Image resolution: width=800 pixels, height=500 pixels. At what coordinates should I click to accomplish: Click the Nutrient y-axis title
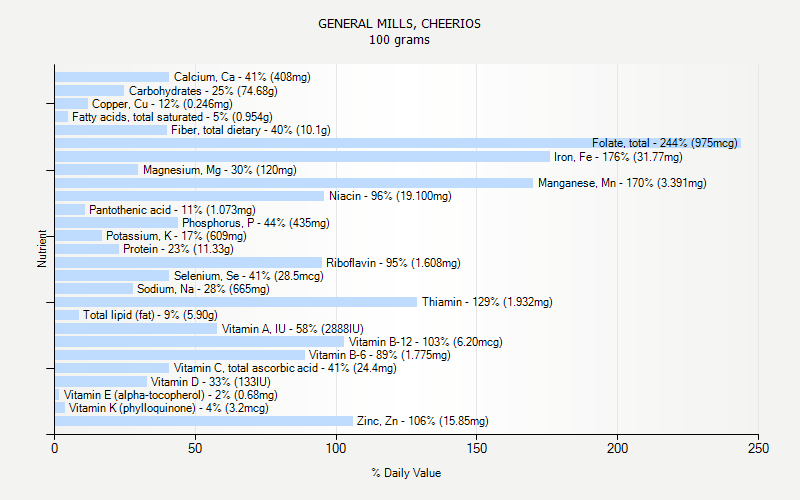[x=42, y=248]
